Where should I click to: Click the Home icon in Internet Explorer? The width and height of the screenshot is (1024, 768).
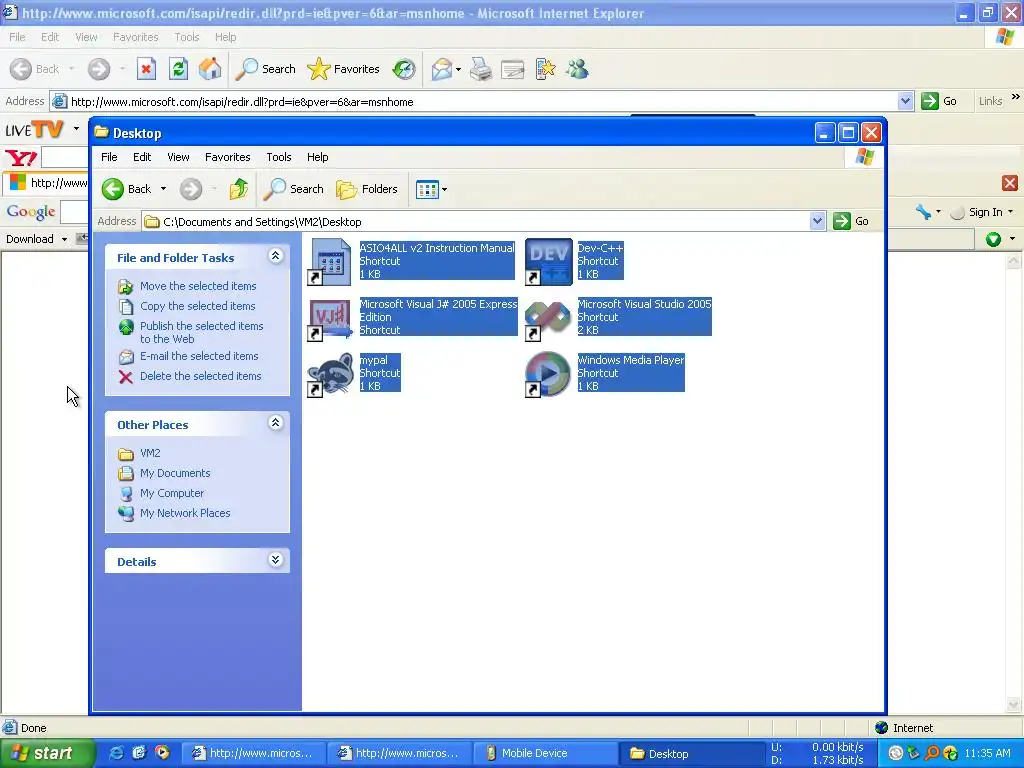click(x=210, y=69)
